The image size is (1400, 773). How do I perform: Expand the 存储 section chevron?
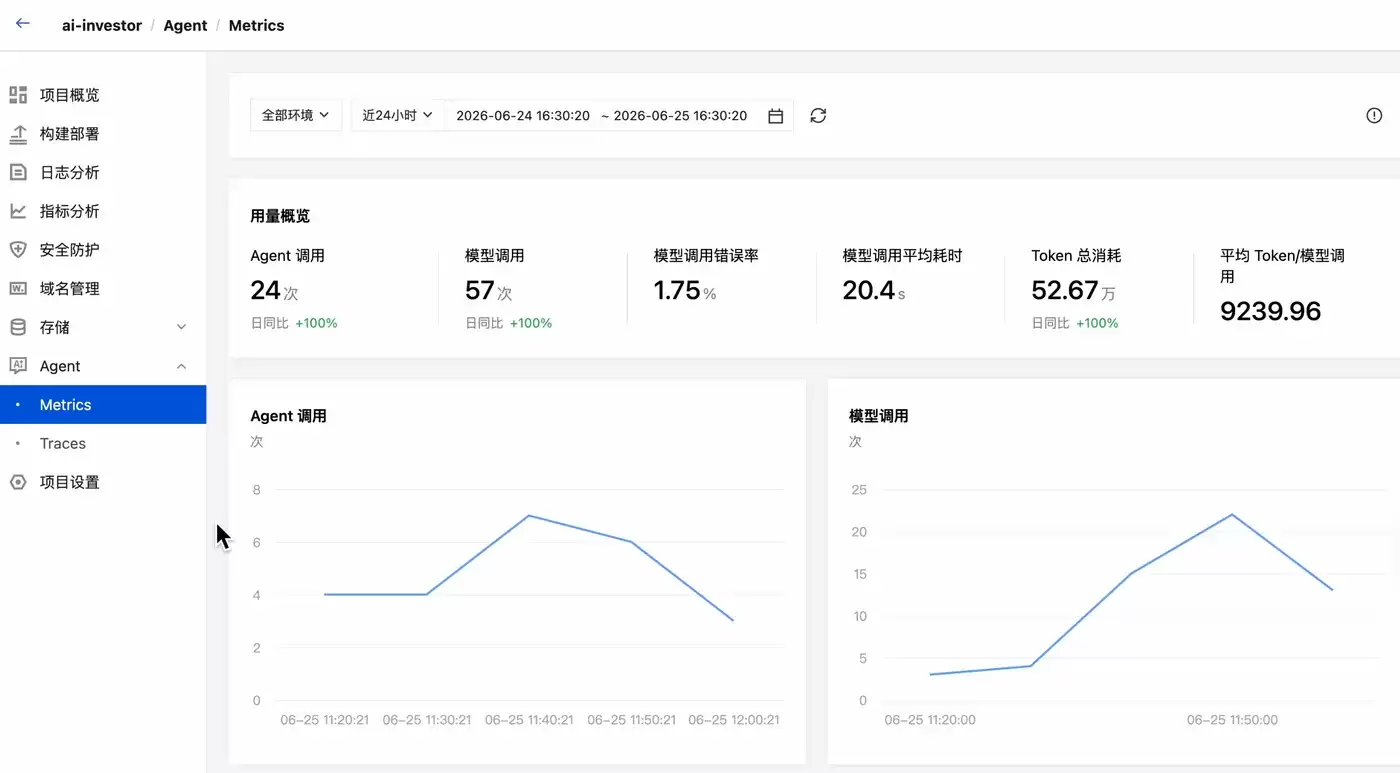(182, 327)
